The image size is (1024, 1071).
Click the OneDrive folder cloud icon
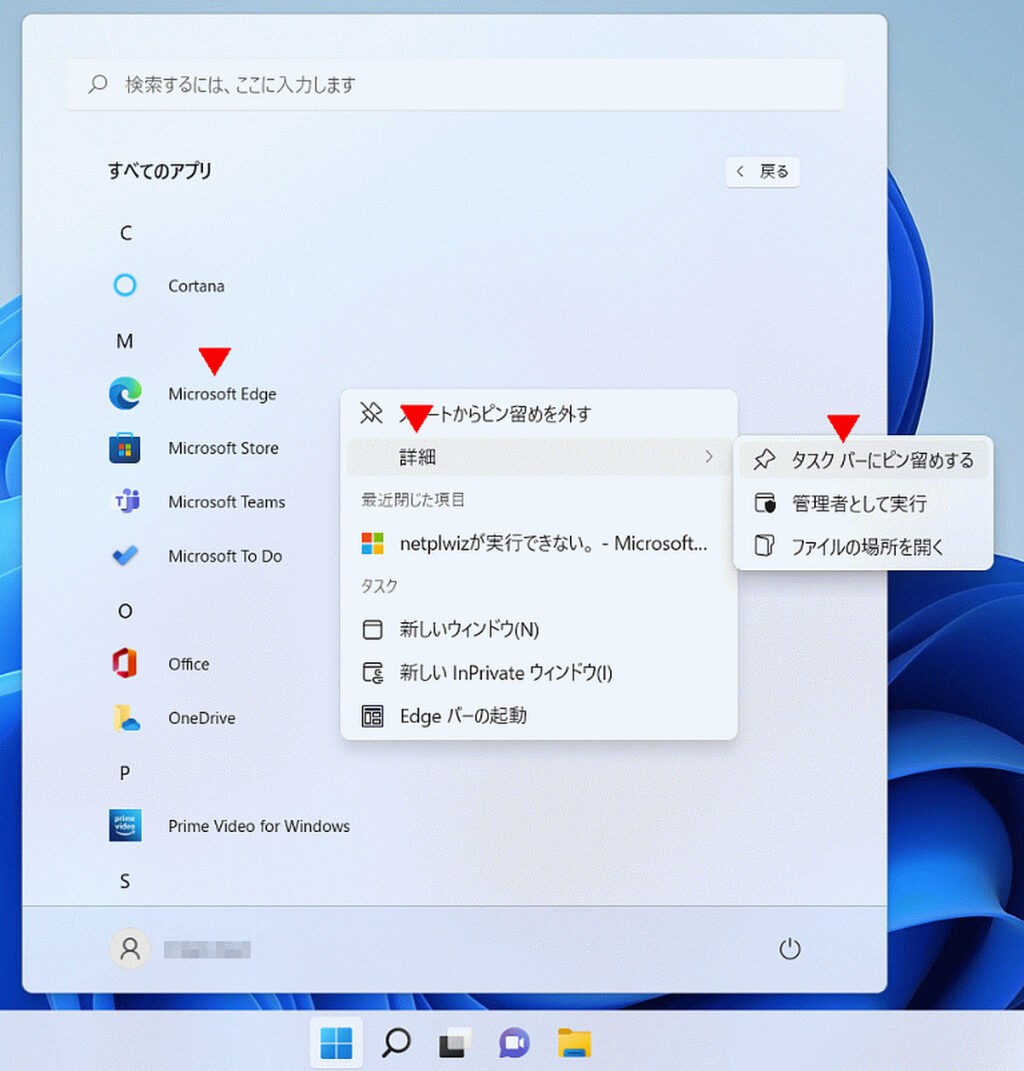(126, 718)
